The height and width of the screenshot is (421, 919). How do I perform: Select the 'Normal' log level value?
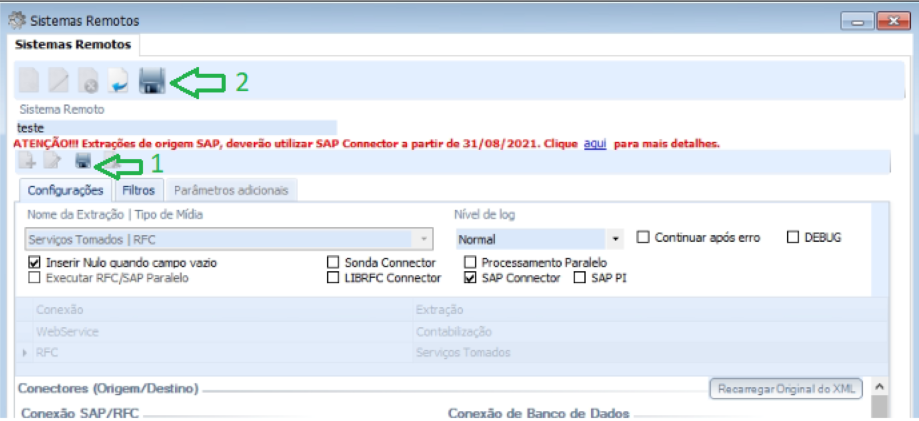coord(530,239)
